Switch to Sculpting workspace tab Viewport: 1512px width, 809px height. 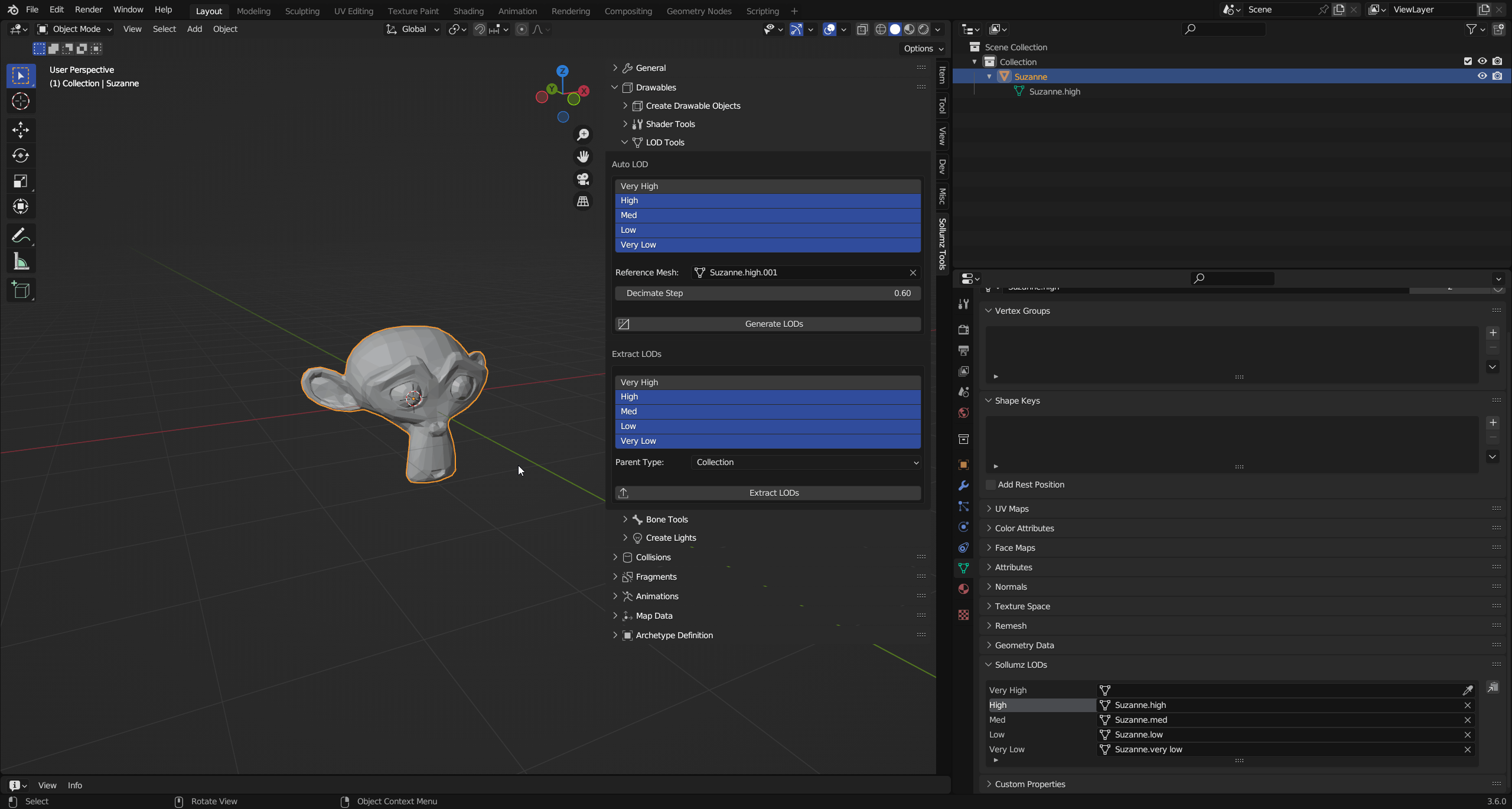tap(302, 11)
